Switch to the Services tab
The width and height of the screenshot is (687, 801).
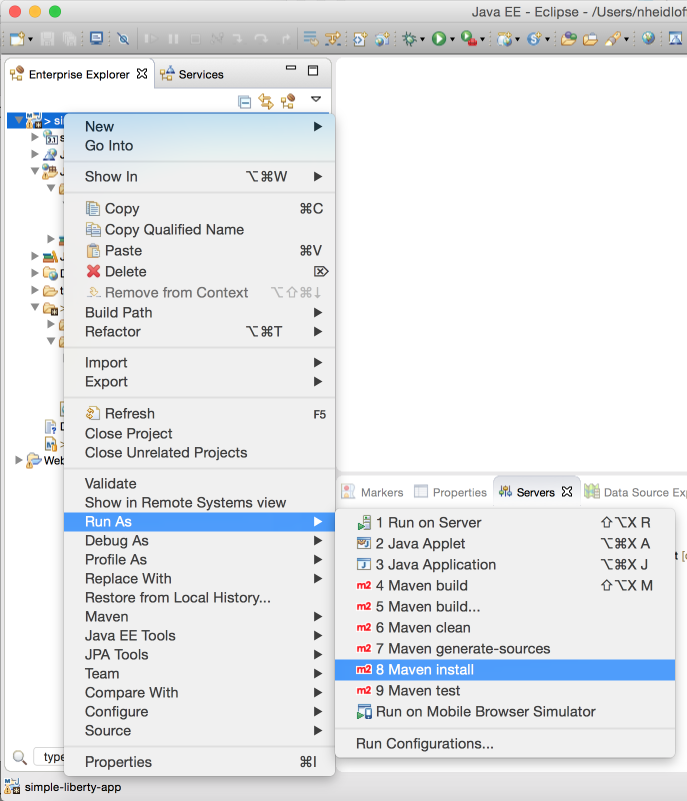pos(192,75)
